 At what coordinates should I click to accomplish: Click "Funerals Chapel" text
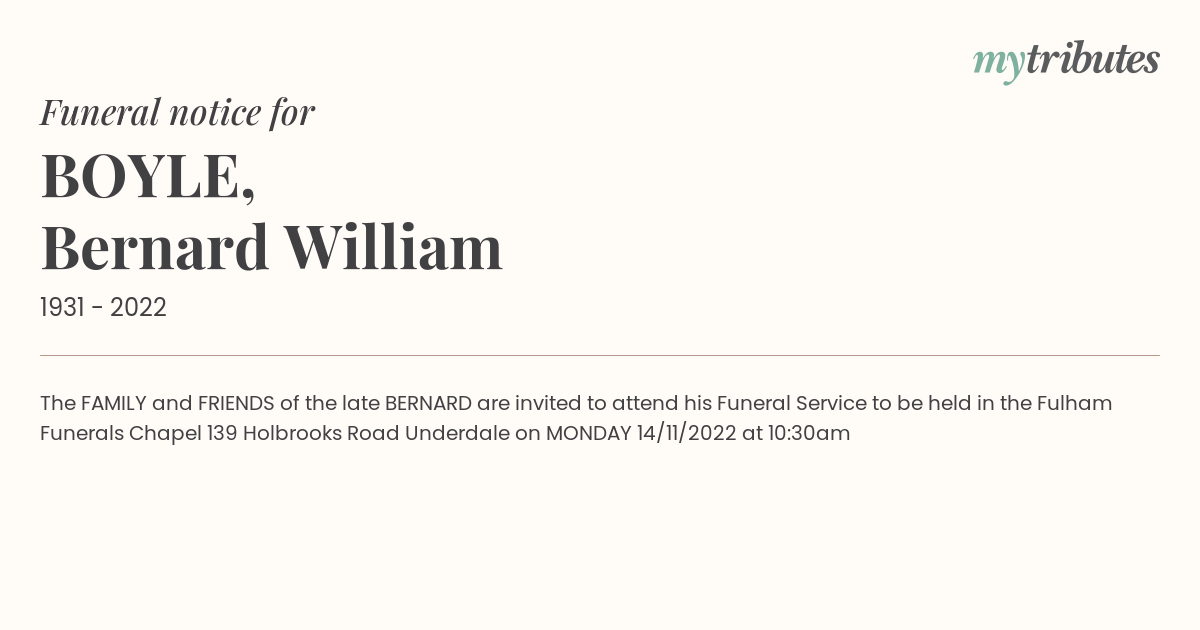tap(121, 434)
